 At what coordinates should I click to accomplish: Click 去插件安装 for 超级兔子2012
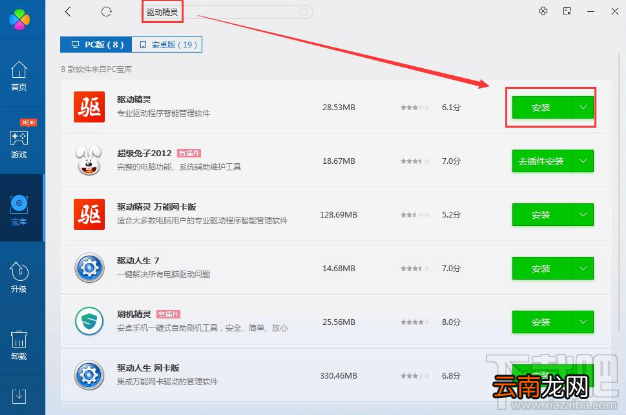pos(542,161)
